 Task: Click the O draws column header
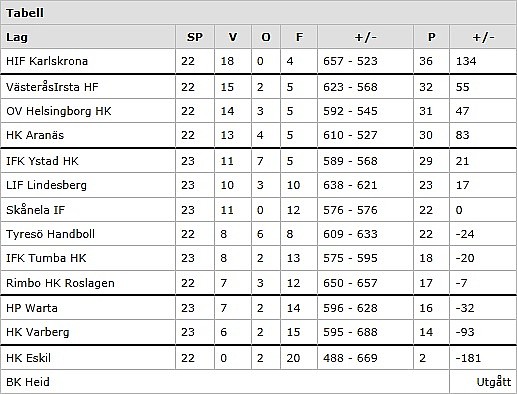tap(266, 37)
